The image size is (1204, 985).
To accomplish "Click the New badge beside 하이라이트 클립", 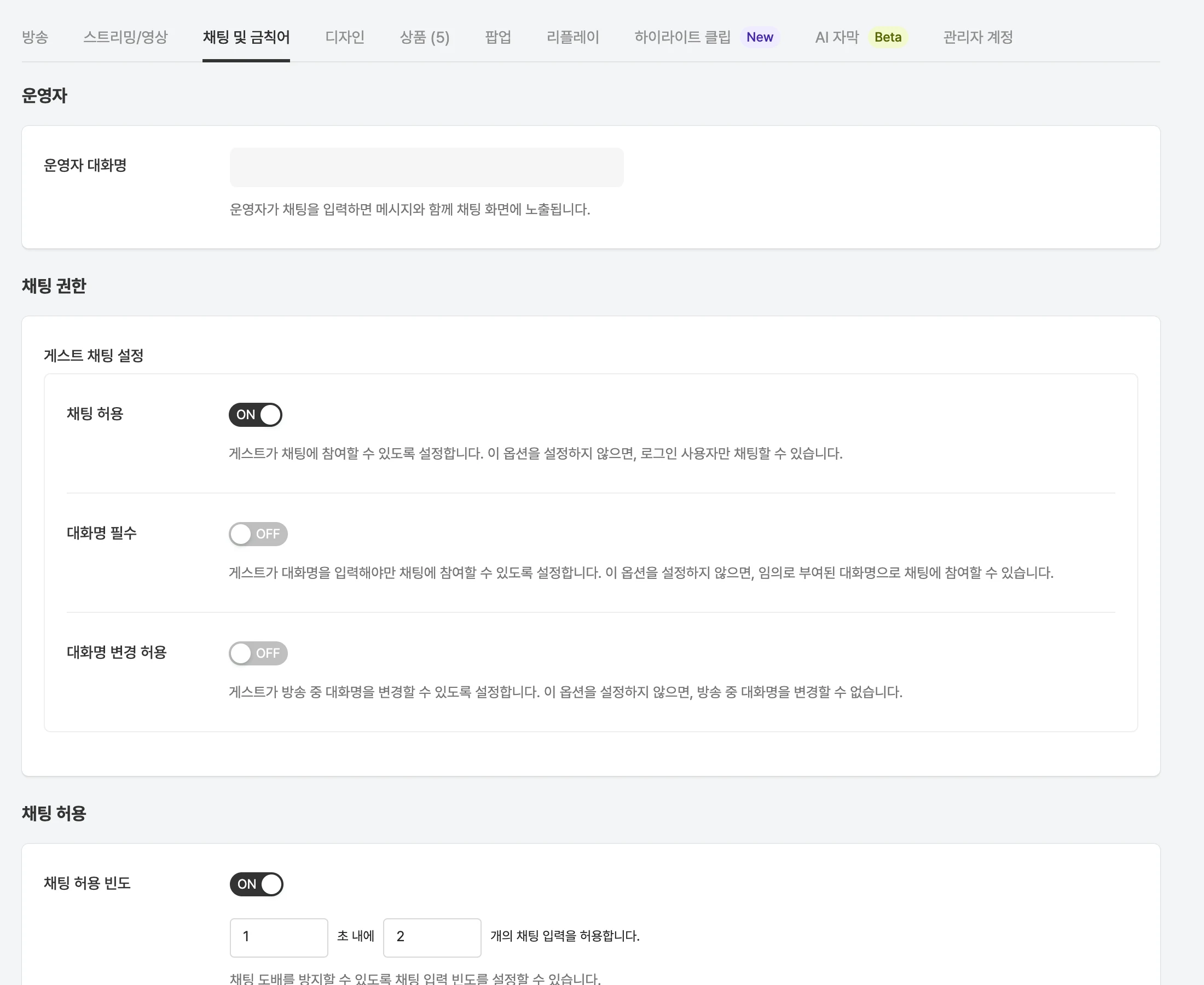I will (x=760, y=37).
